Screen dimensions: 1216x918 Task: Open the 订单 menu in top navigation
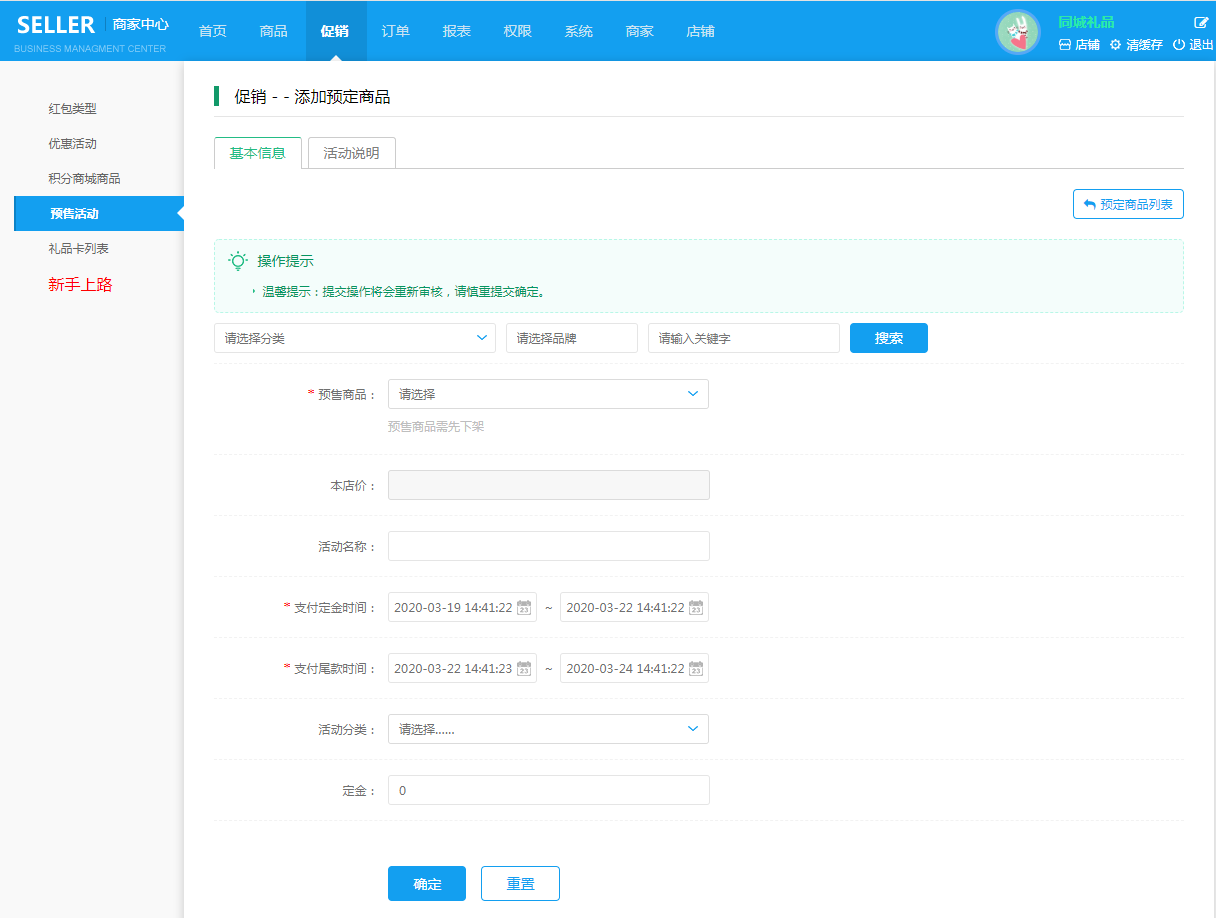pyautogui.click(x=395, y=31)
